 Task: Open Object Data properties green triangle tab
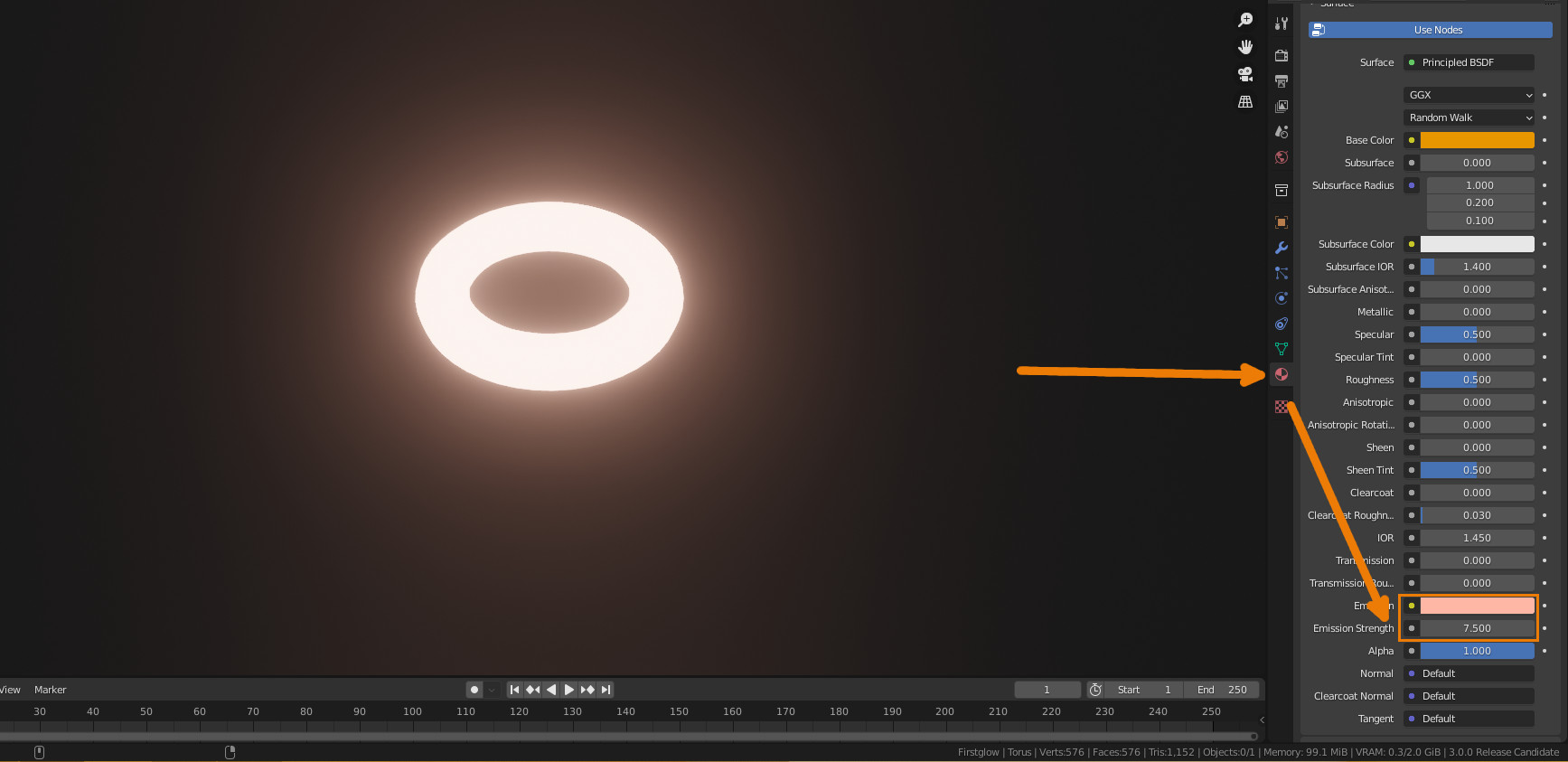point(1282,349)
